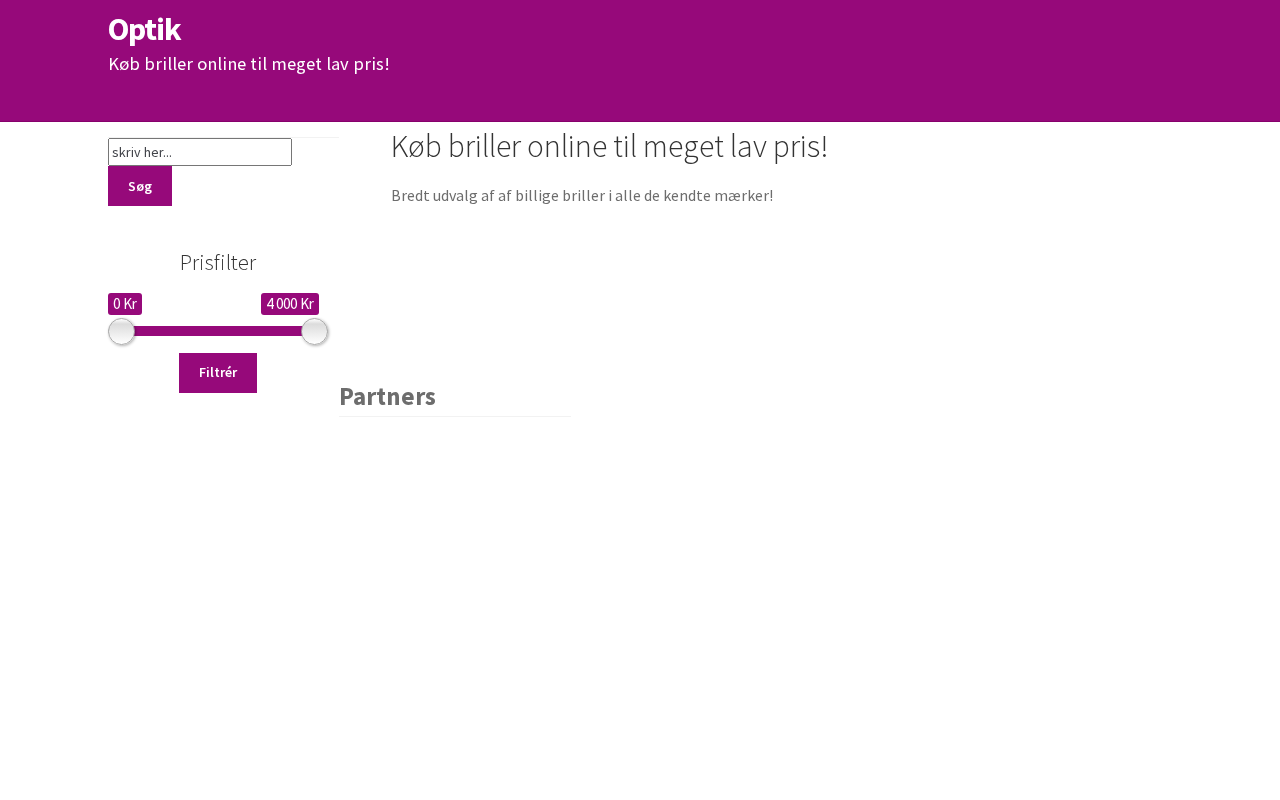1280x800 pixels.
Task: Focus the 'skriv her...' search field
Action: [x=200, y=152]
